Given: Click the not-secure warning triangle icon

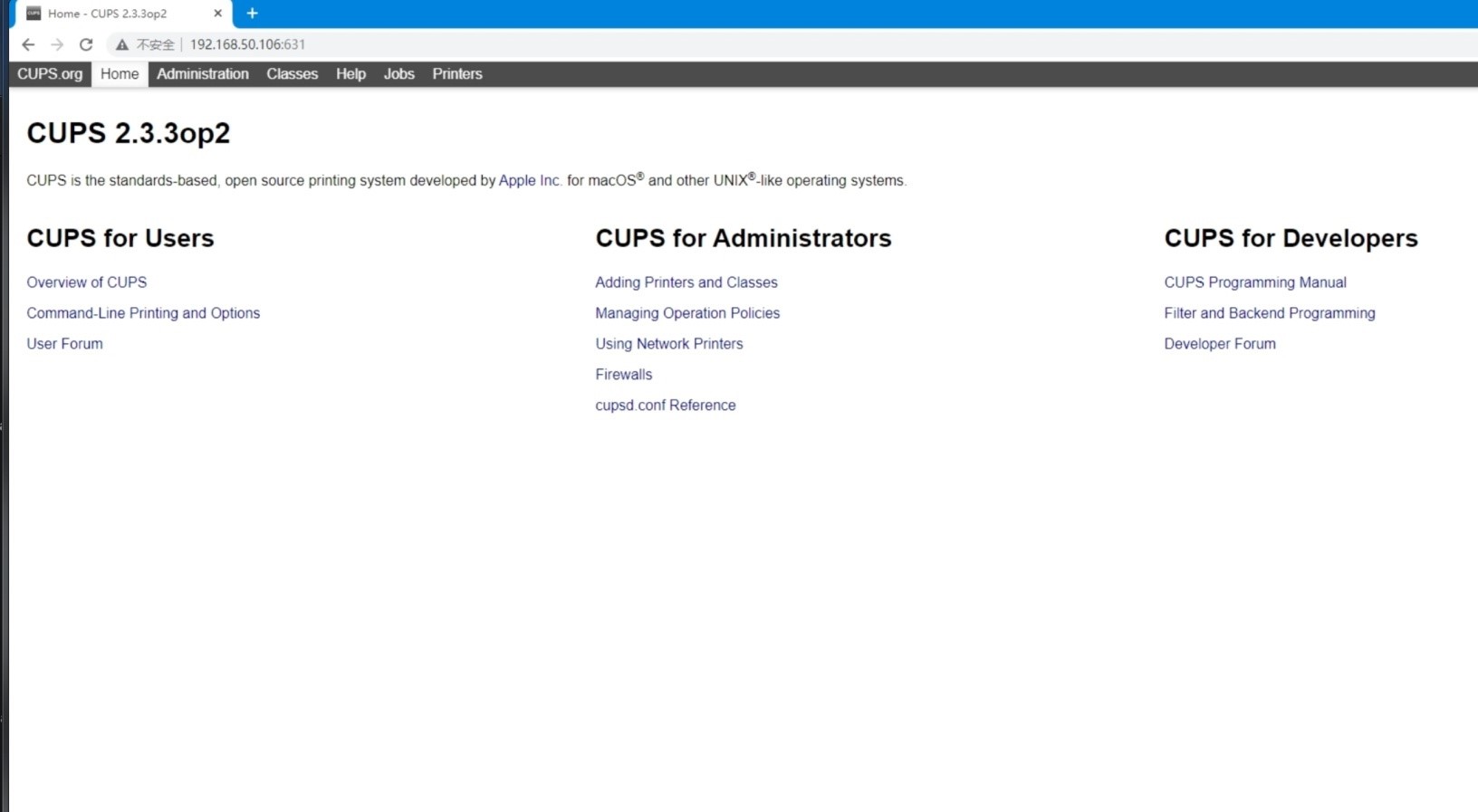Looking at the screenshot, I should tap(122, 44).
